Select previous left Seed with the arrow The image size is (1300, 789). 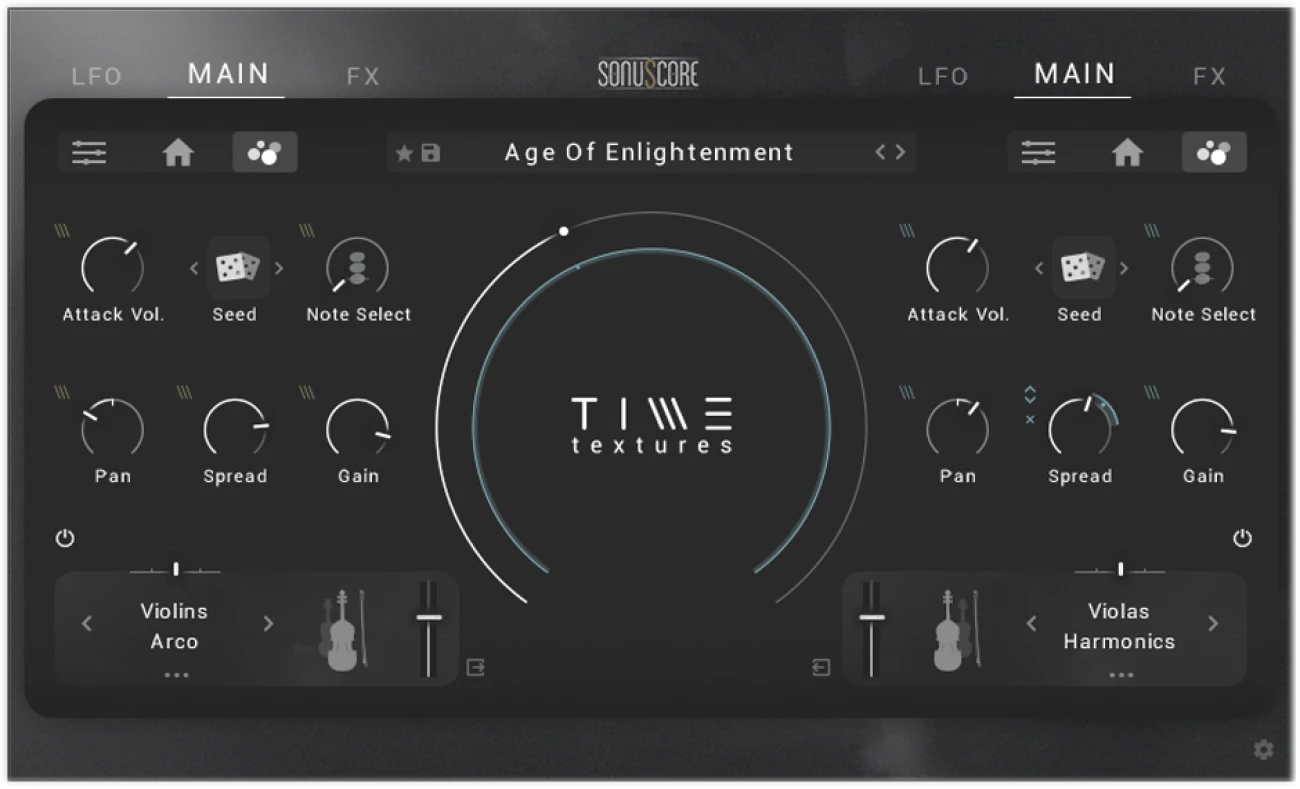point(194,268)
